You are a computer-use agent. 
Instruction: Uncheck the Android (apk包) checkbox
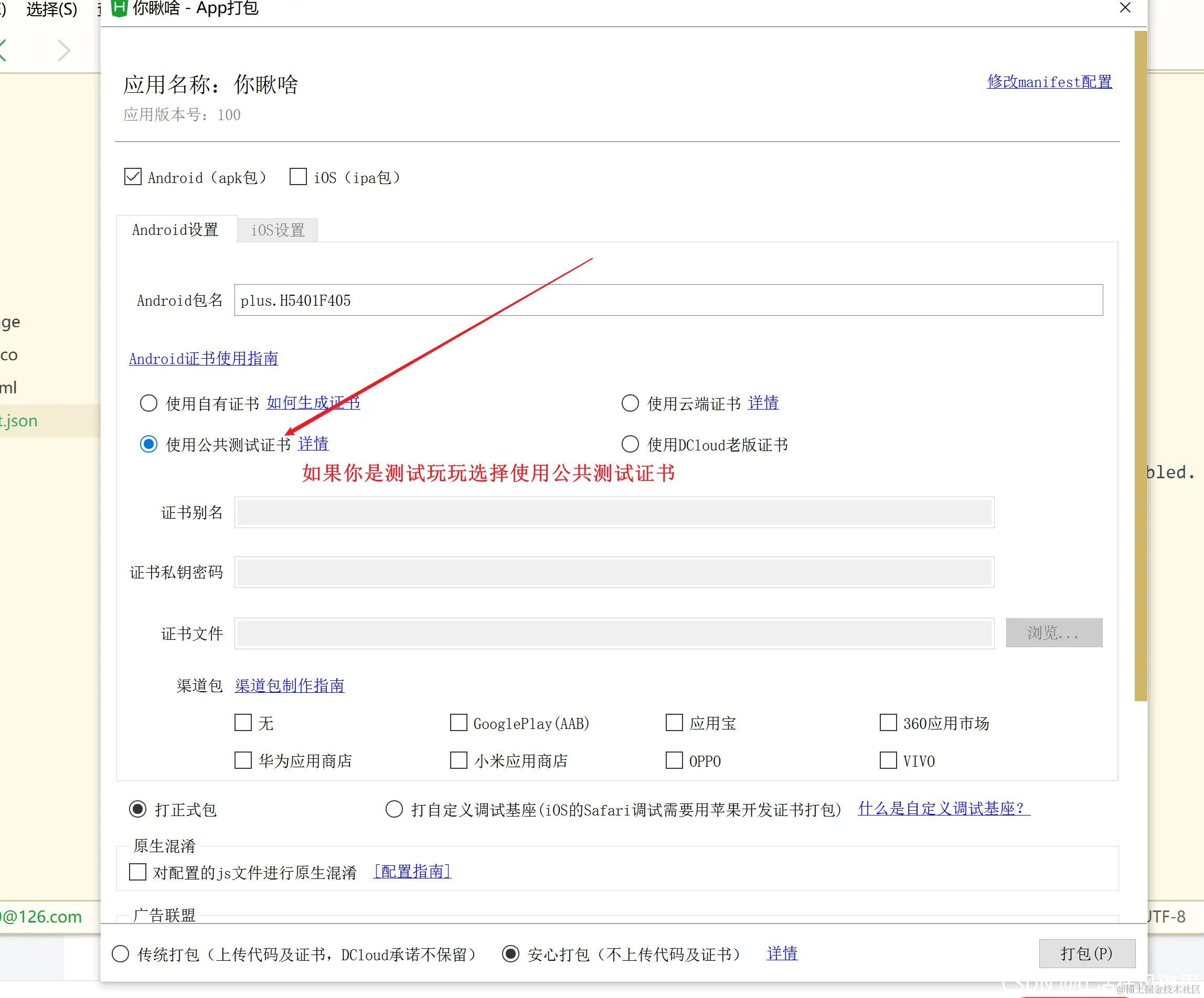(x=133, y=177)
